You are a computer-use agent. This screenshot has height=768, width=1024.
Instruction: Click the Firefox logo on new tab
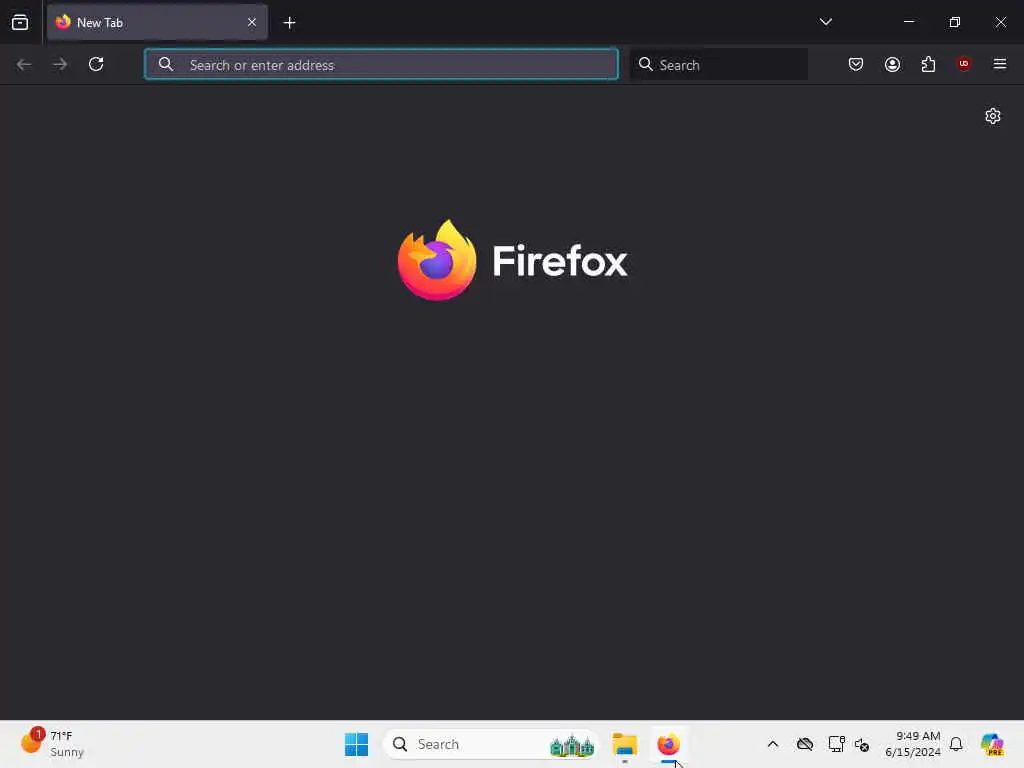[513, 260]
